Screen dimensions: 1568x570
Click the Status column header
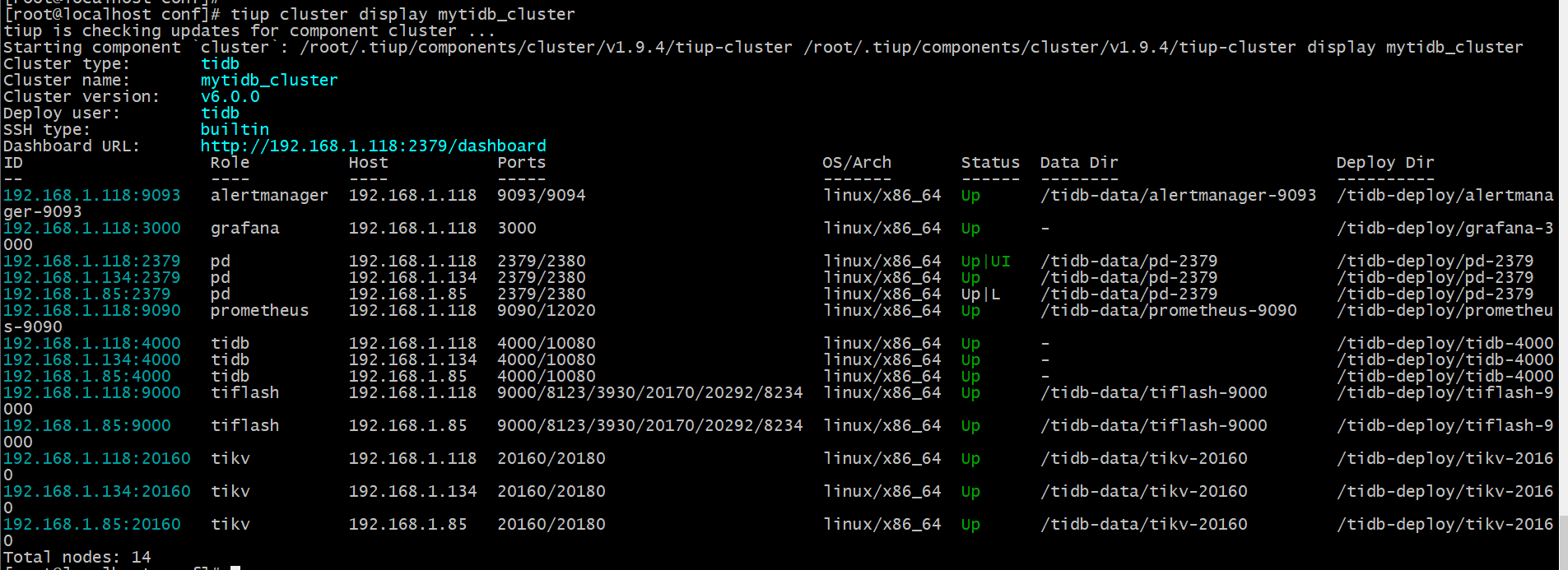tap(990, 162)
